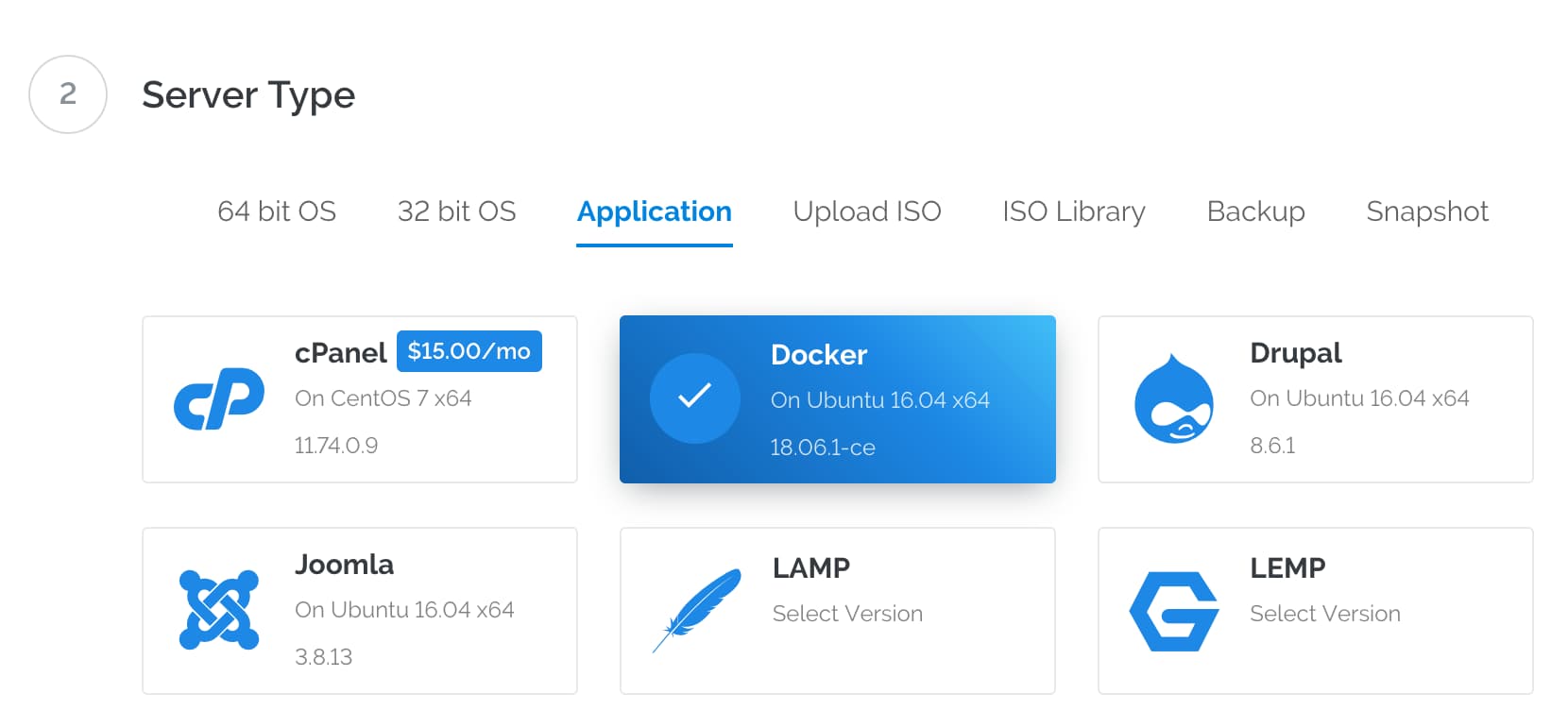Click Joomla version 3.8.13
Screen dimensions: 1568x727
[x=323, y=657]
